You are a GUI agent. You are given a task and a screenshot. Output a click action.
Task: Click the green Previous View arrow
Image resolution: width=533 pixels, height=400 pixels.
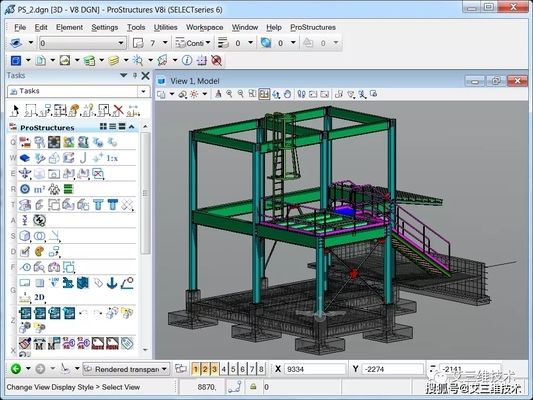point(16,369)
